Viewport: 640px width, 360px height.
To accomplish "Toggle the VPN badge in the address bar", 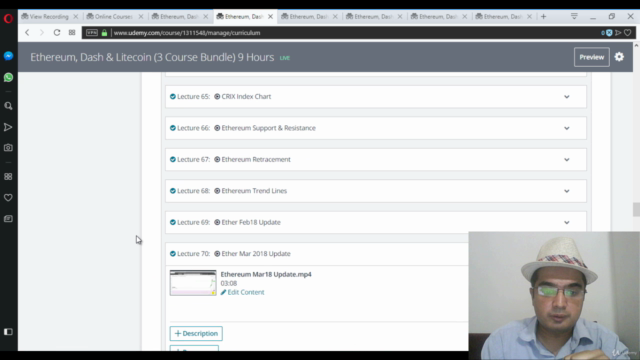I will pos(92,33).
